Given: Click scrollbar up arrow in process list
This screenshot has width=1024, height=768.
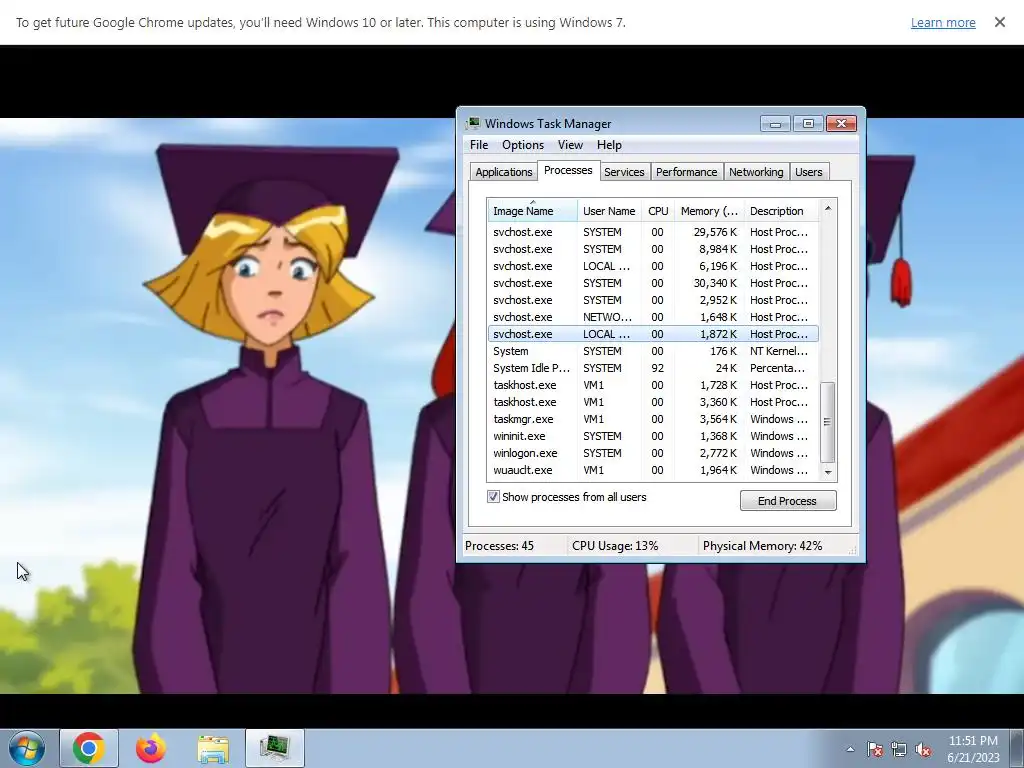Looking at the screenshot, I should point(828,208).
